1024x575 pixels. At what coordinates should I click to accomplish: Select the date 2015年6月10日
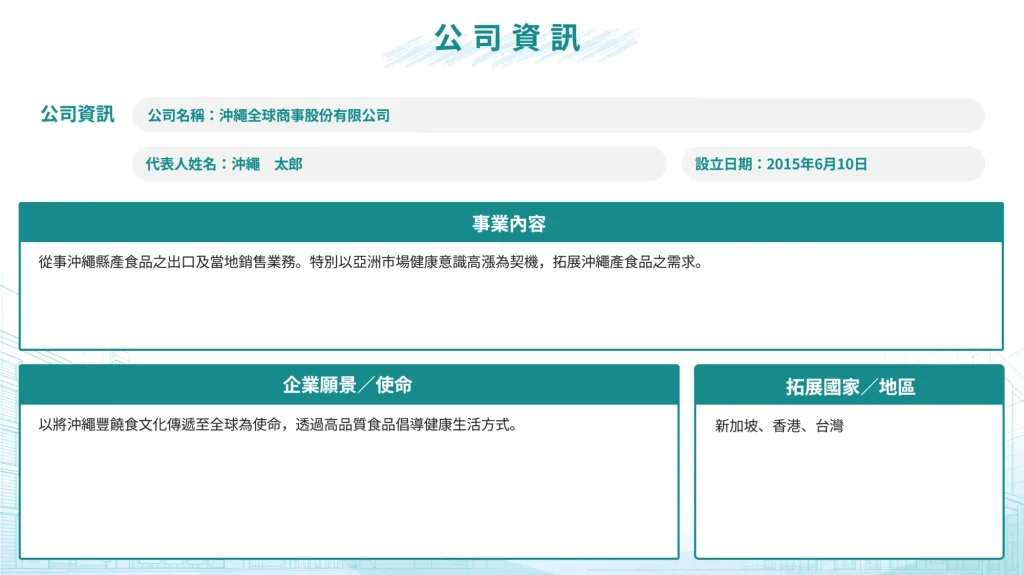(817, 164)
